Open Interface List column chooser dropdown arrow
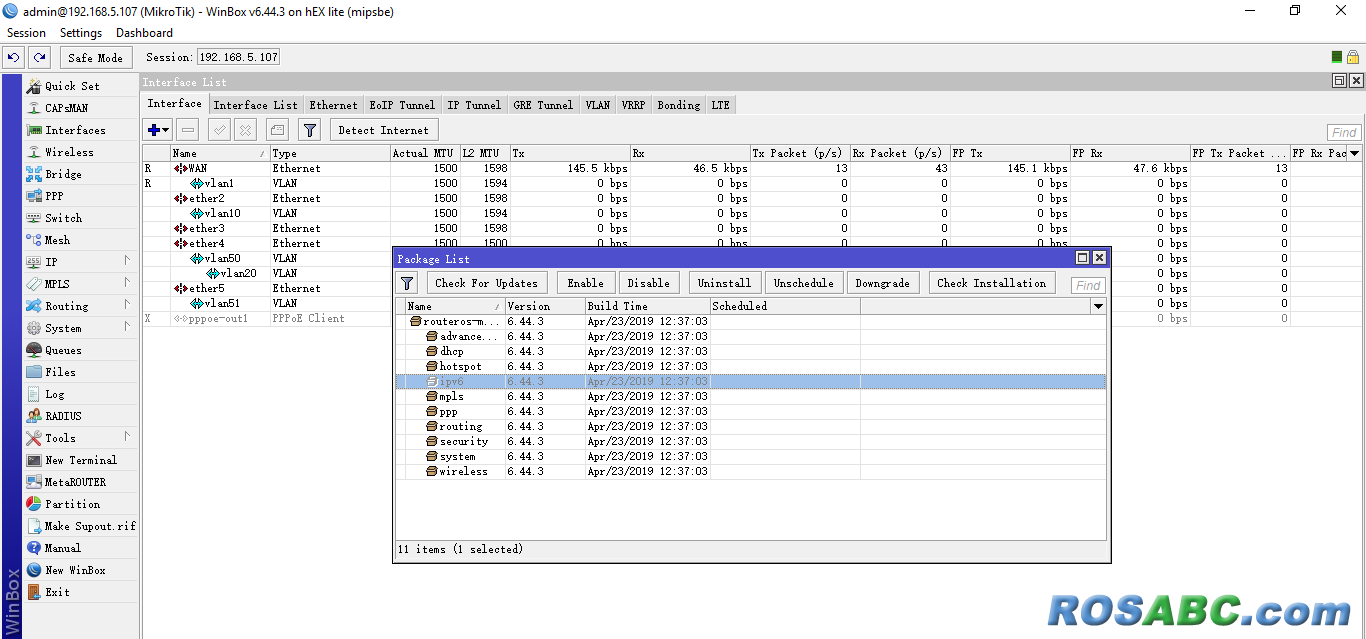 point(1355,153)
